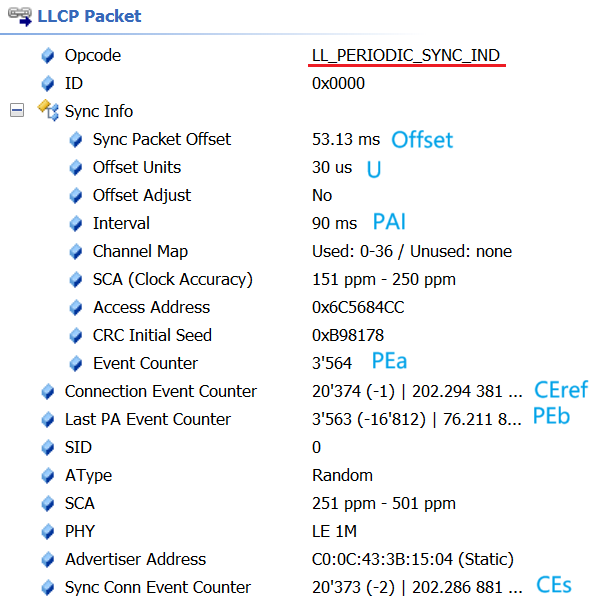Select the LLCP Packet header title
This screenshot has height=597, width=606.
(89, 17)
